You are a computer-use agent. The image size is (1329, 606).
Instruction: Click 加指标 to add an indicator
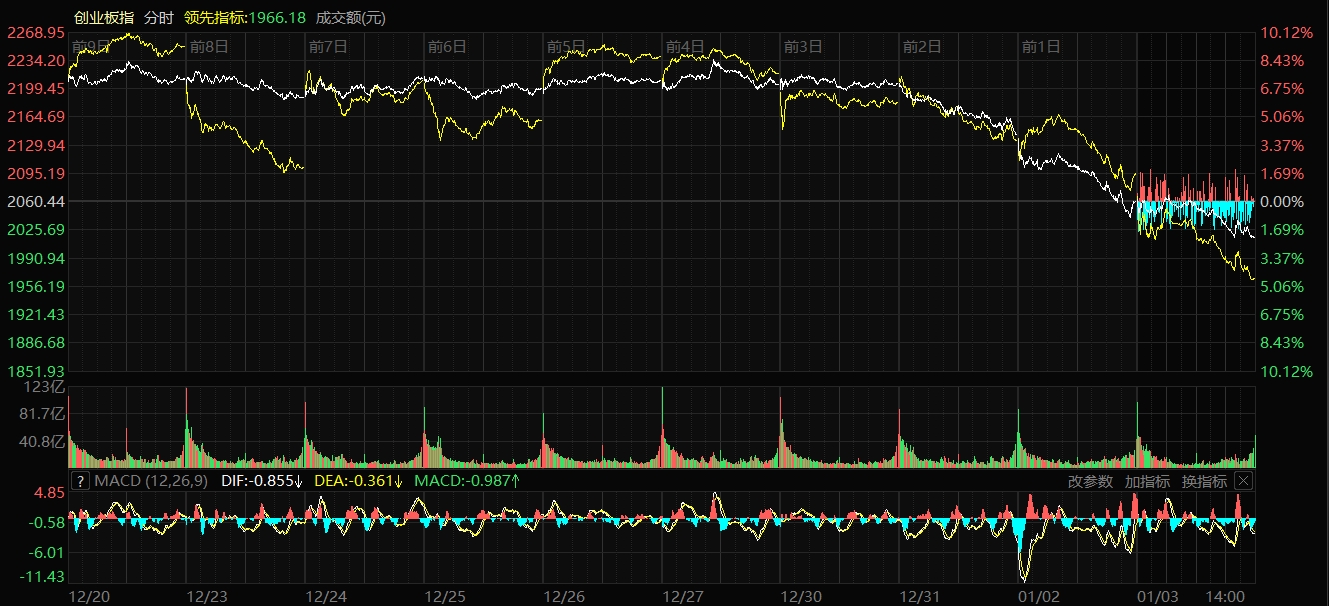click(x=1147, y=481)
